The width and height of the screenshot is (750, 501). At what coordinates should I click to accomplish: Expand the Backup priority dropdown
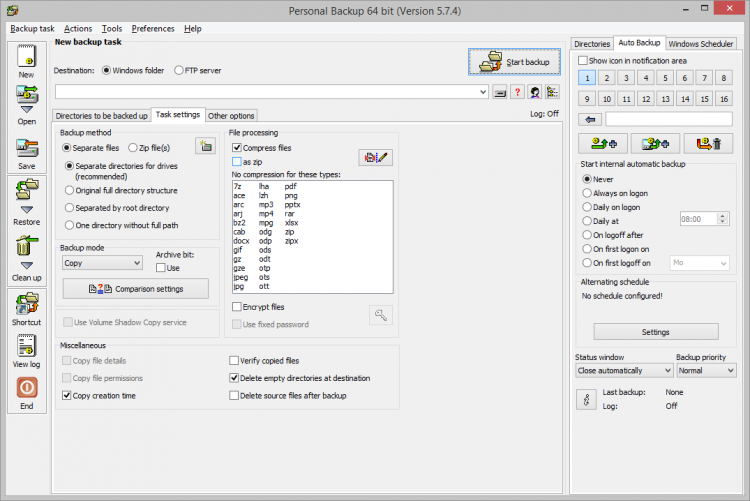pos(705,370)
